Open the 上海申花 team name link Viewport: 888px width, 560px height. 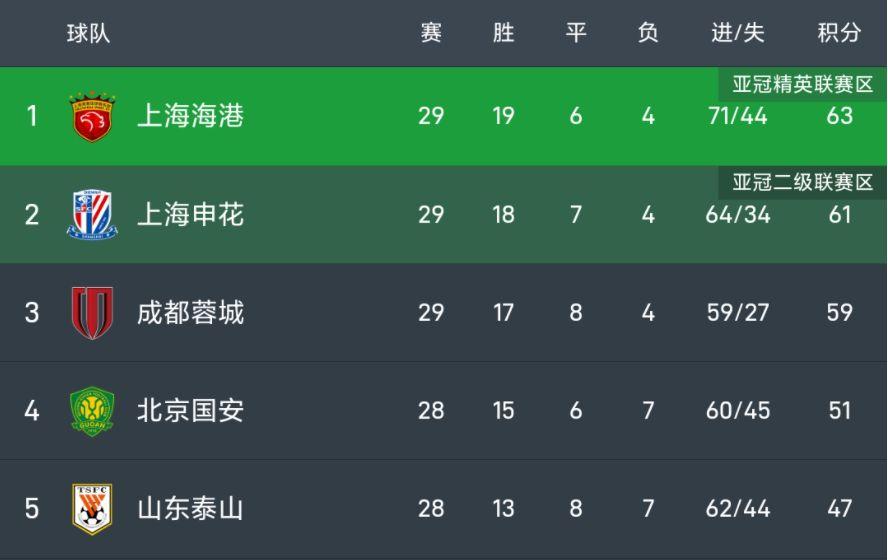click(190, 215)
